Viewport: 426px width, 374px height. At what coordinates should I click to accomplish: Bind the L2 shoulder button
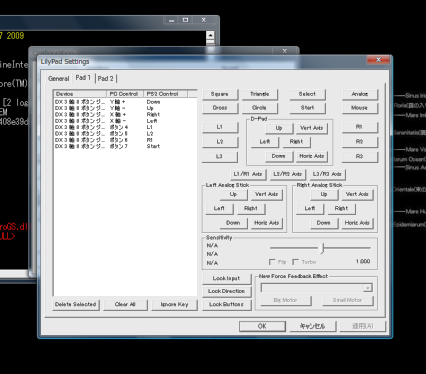click(x=220, y=142)
